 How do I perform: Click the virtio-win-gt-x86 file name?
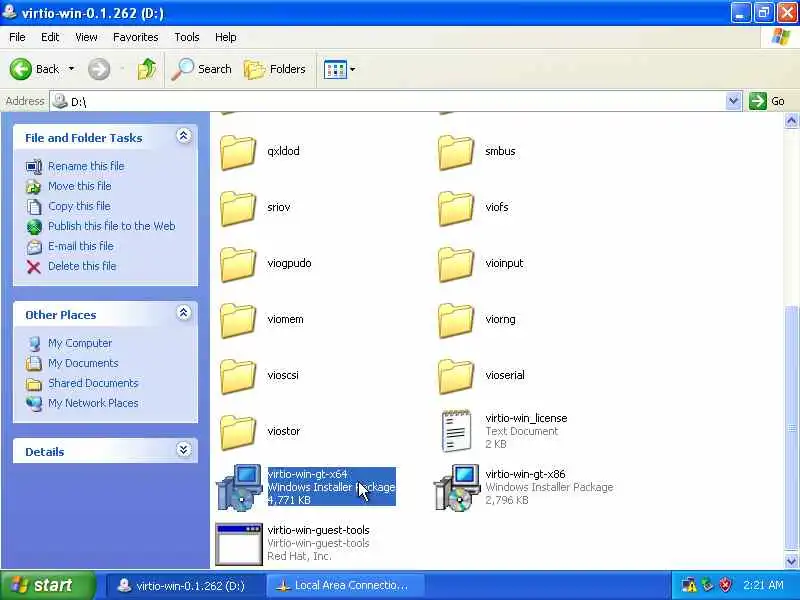[x=525, y=474]
